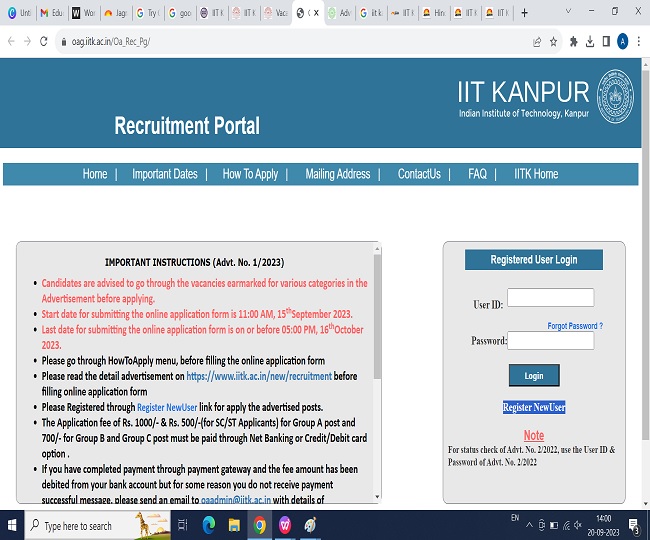Image resolution: width=650 pixels, height=540 pixels.
Task: Open the speaker volume tray icon
Action: (578, 525)
